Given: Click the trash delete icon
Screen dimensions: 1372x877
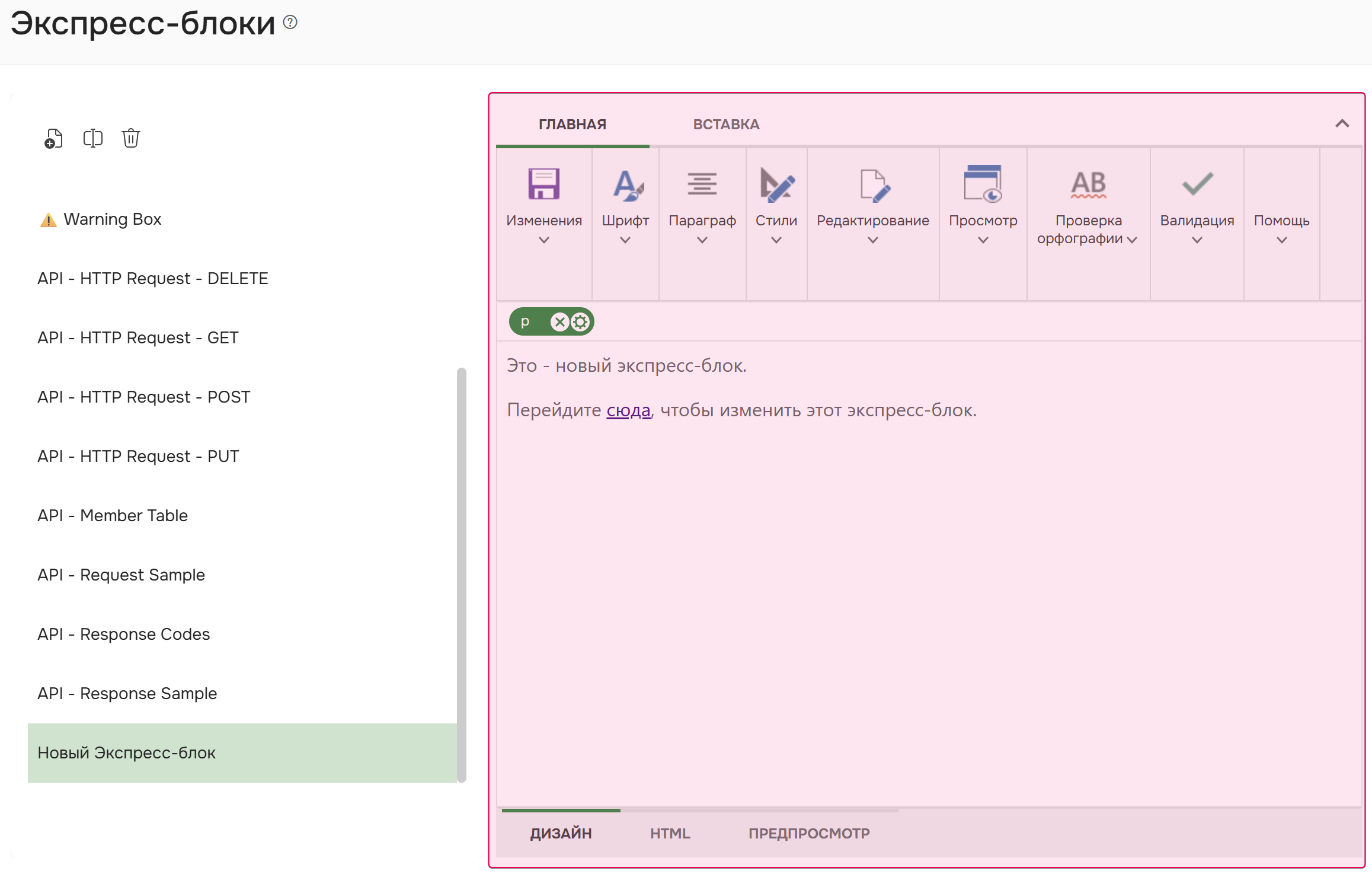Looking at the screenshot, I should [130, 138].
